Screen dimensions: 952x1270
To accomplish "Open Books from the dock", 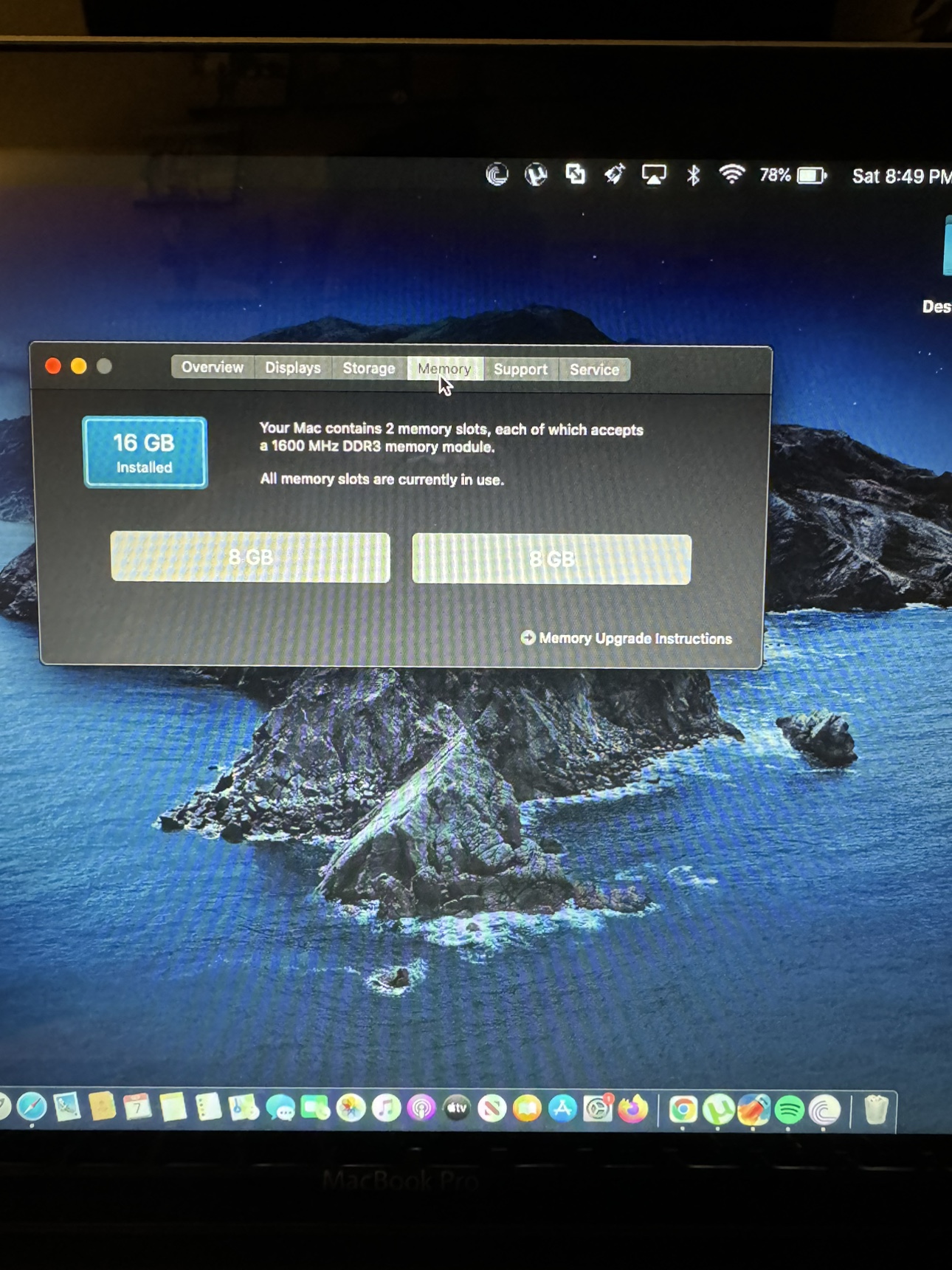I will (x=527, y=1109).
